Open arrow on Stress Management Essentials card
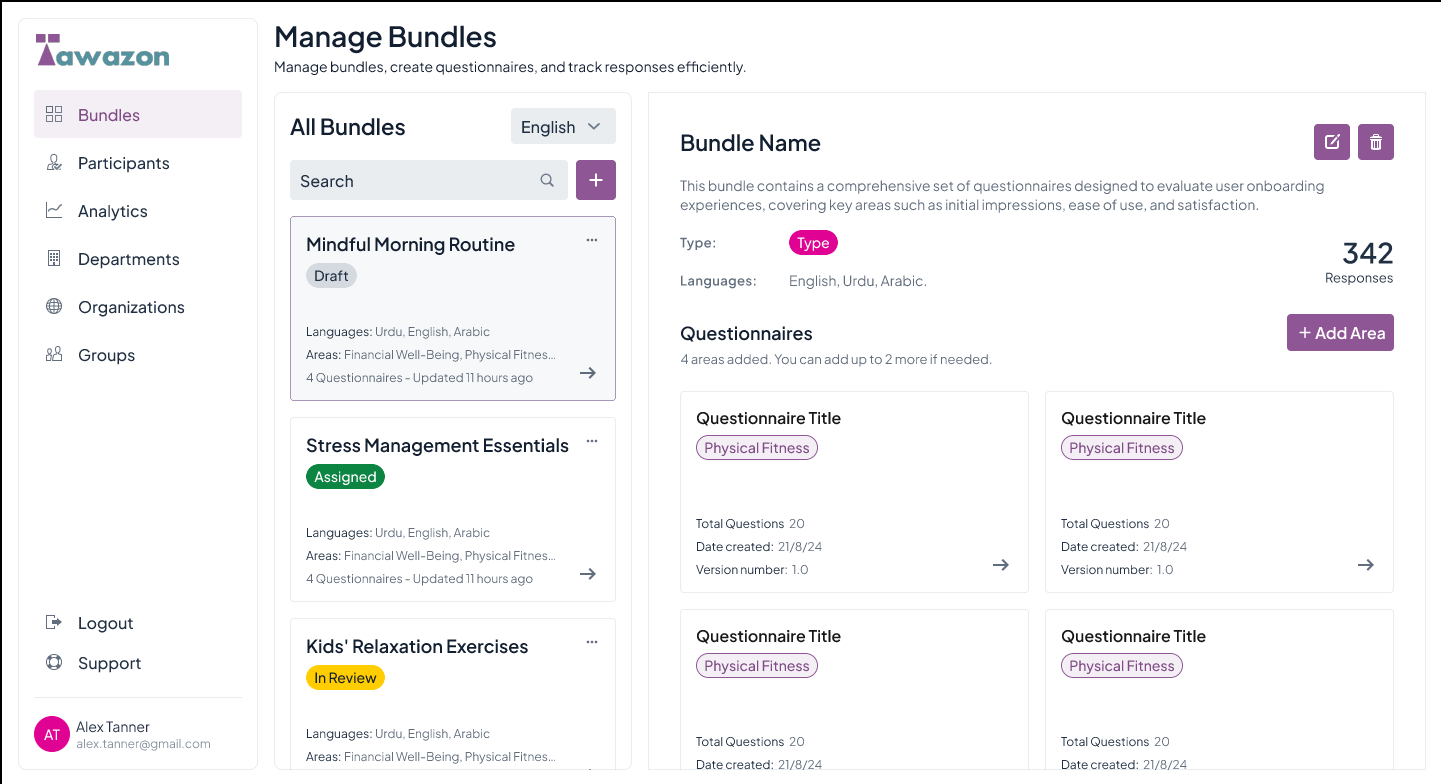The width and height of the screenshot is (1441, 784). [588, 574]
